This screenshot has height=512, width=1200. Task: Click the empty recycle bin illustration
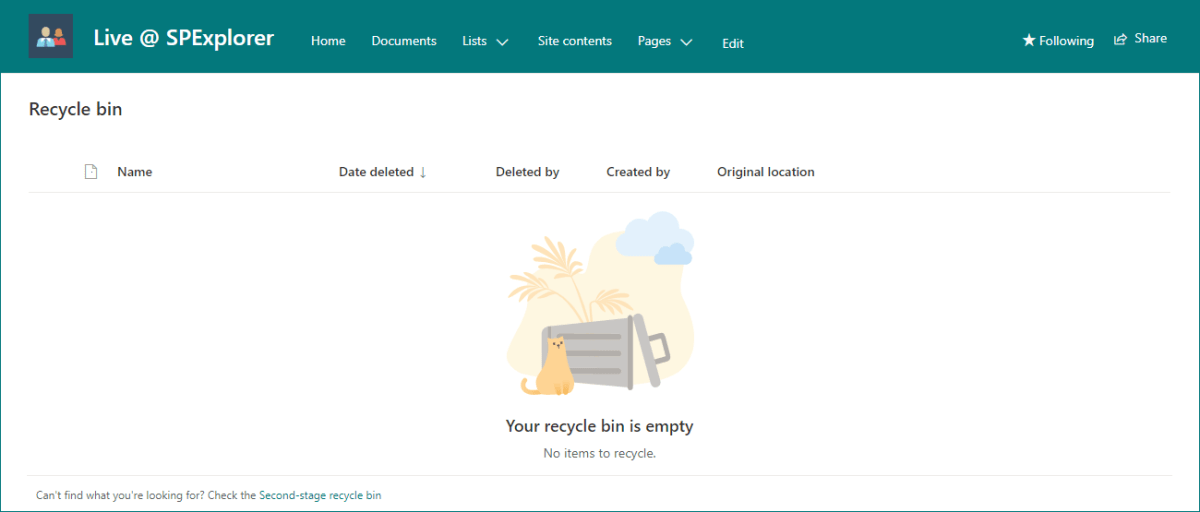pos(600,303)
